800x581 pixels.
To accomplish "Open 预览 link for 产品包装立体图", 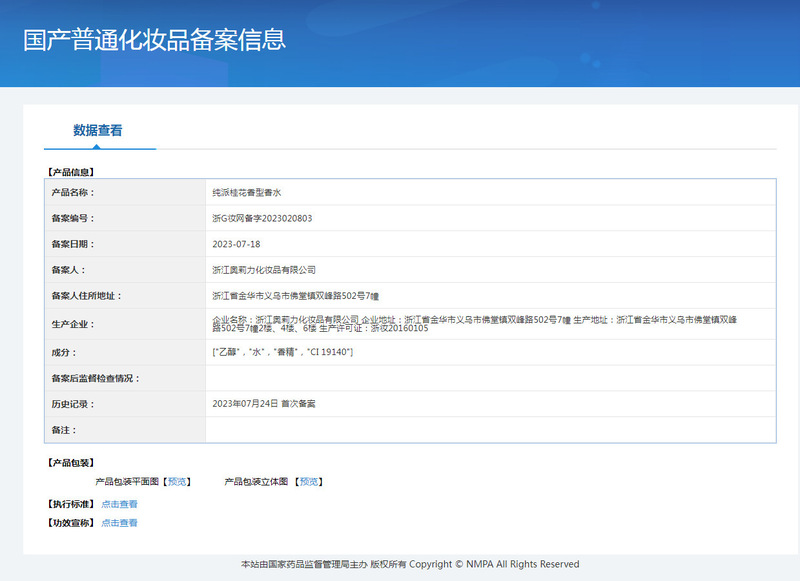I will (x=310, y=482).
